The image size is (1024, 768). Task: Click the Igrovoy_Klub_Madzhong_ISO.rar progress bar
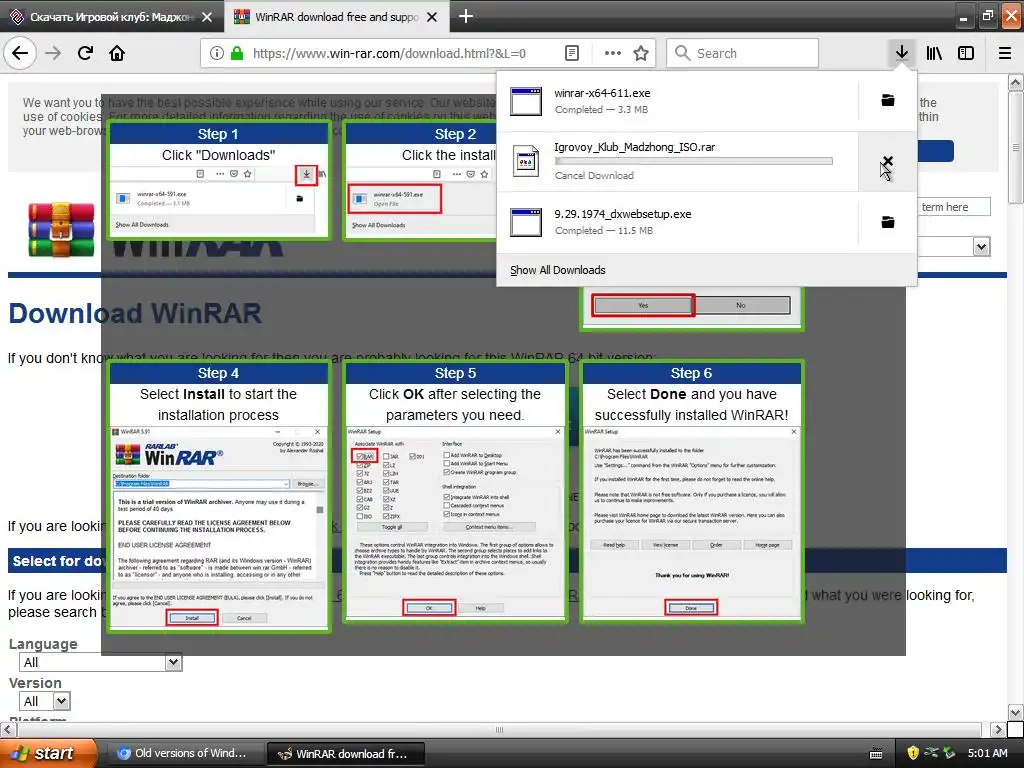[693, 161]
